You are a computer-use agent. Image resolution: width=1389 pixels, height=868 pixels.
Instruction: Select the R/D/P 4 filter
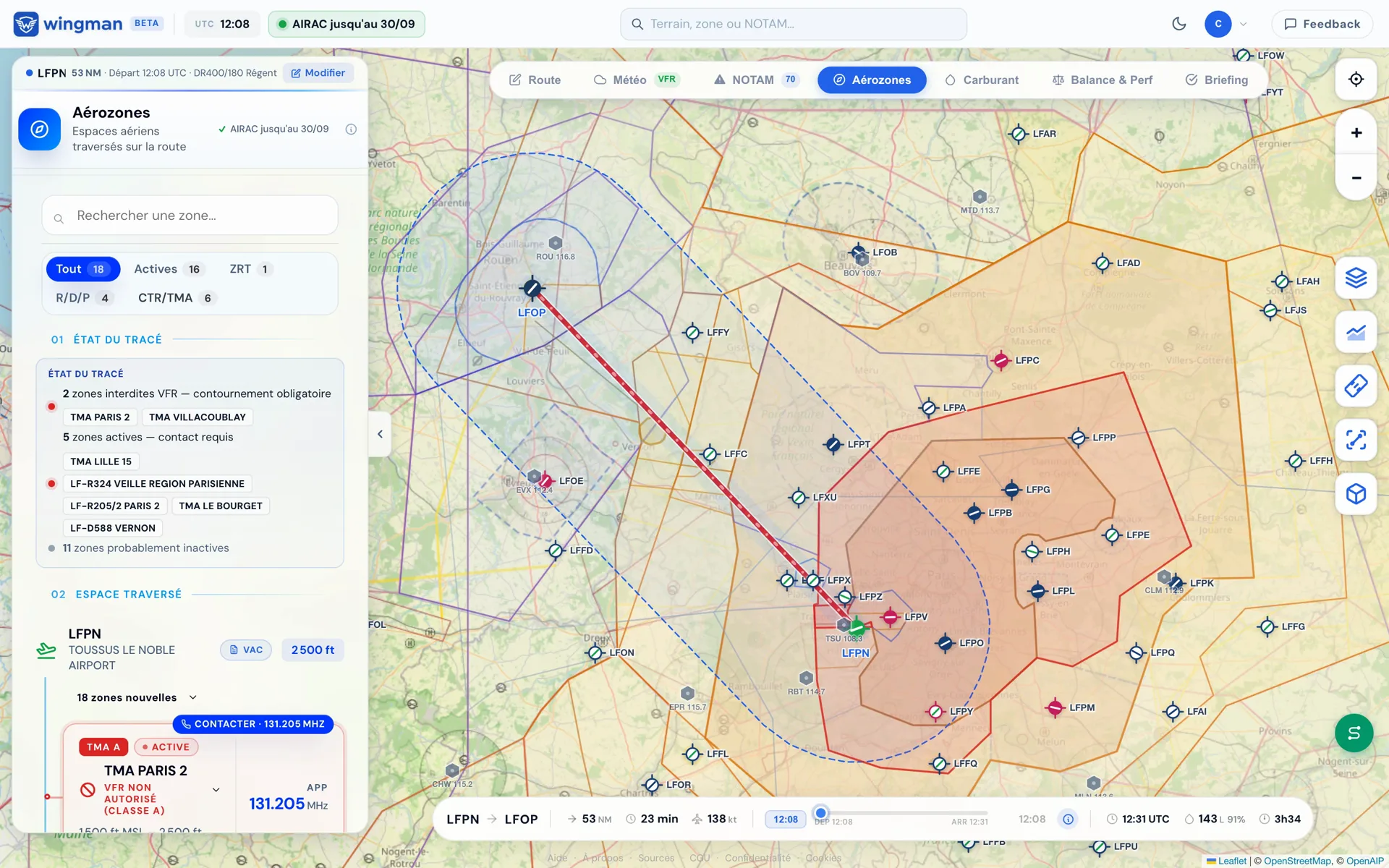pos(84,298)
